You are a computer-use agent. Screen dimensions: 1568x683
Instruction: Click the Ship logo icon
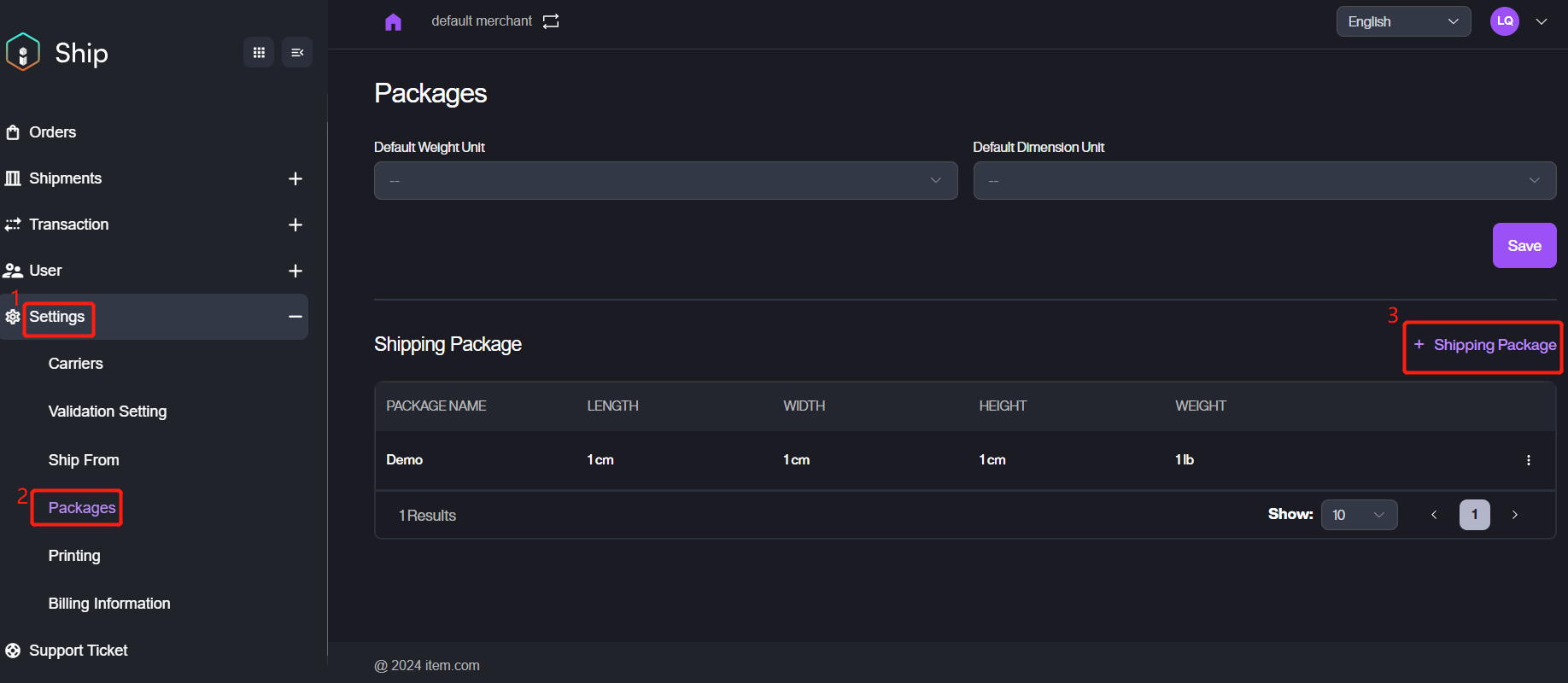[23, 52]
